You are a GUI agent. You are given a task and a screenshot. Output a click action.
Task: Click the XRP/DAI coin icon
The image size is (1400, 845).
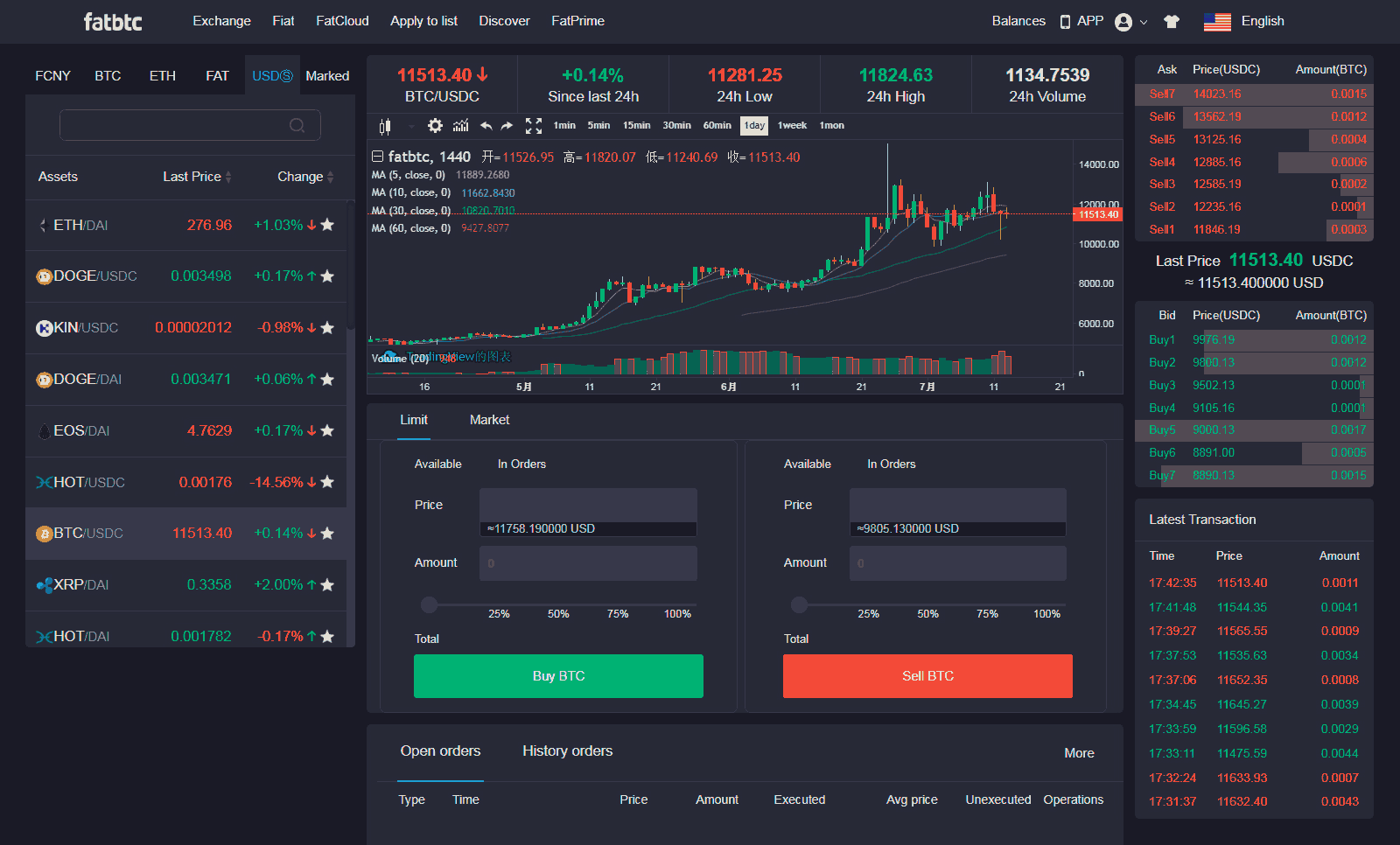[45, 585]
